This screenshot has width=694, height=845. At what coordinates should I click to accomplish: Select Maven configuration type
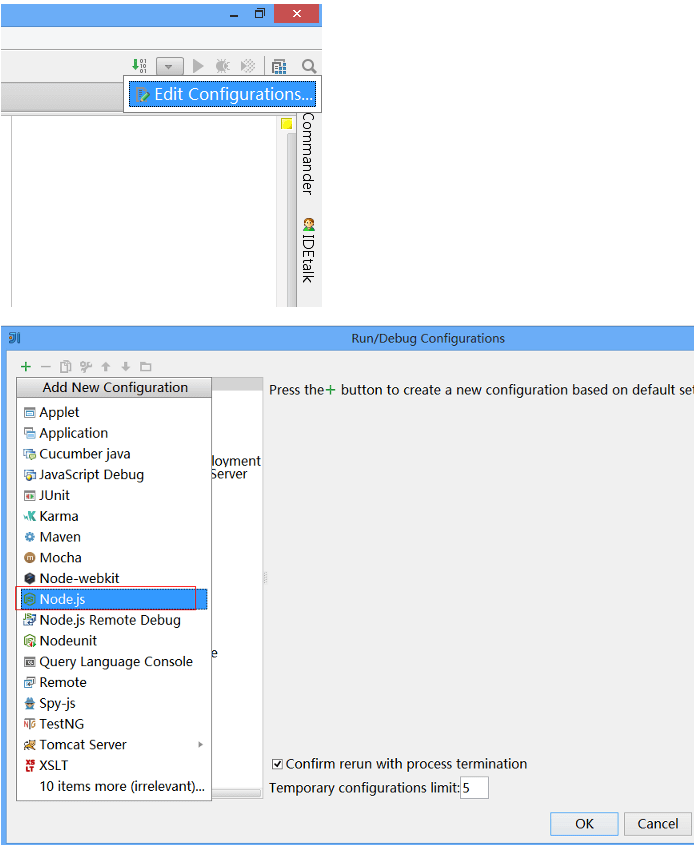(114, 537)
